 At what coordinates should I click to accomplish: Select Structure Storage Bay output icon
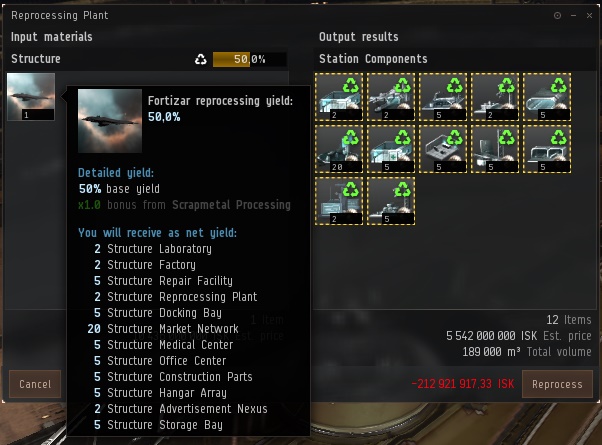391,201
